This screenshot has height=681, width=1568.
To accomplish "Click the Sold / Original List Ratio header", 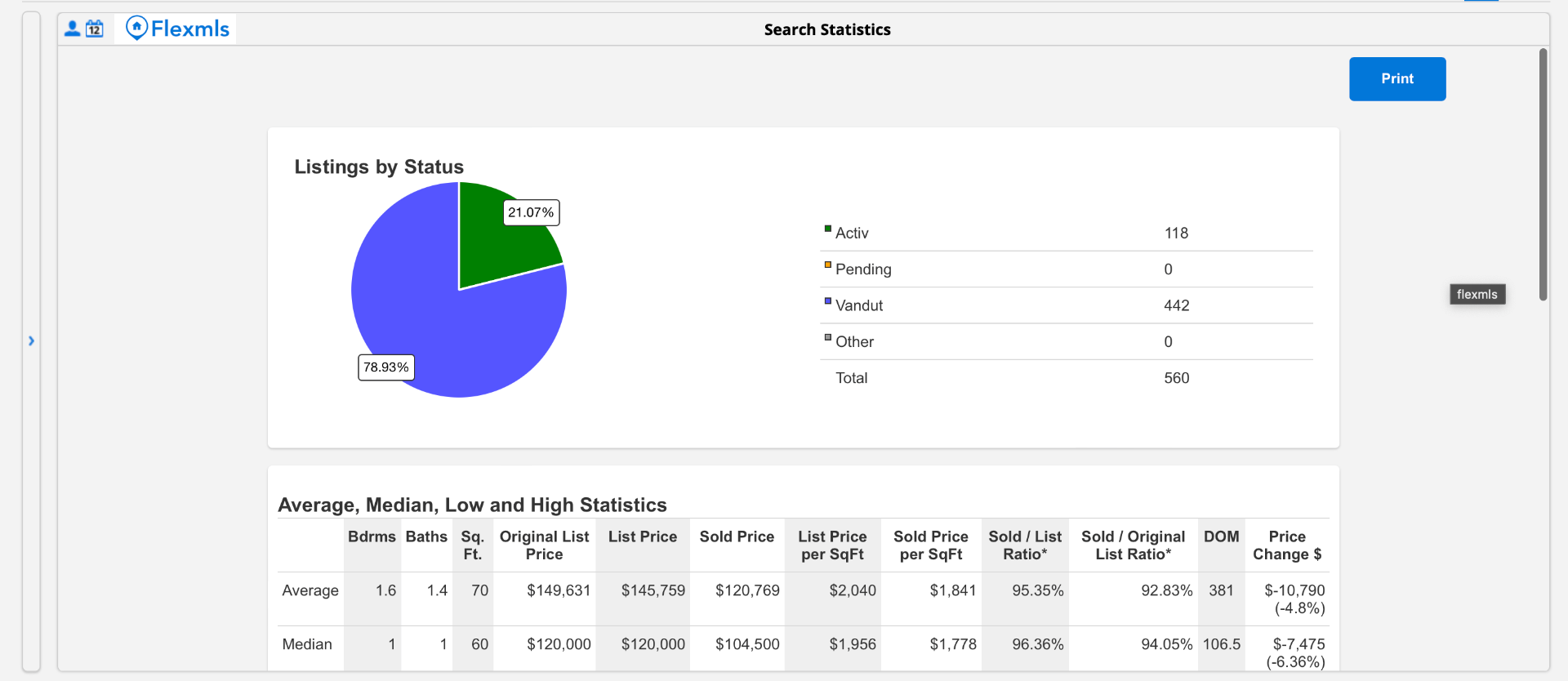I will (1133, 545).
